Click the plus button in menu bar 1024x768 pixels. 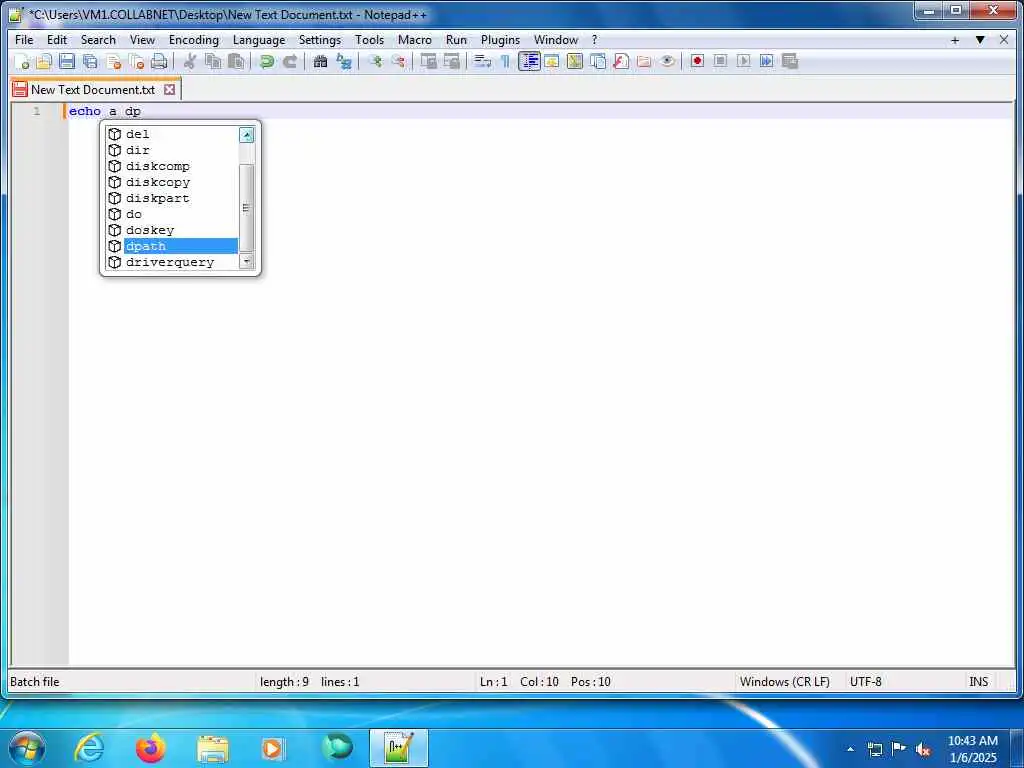[955, 40]
